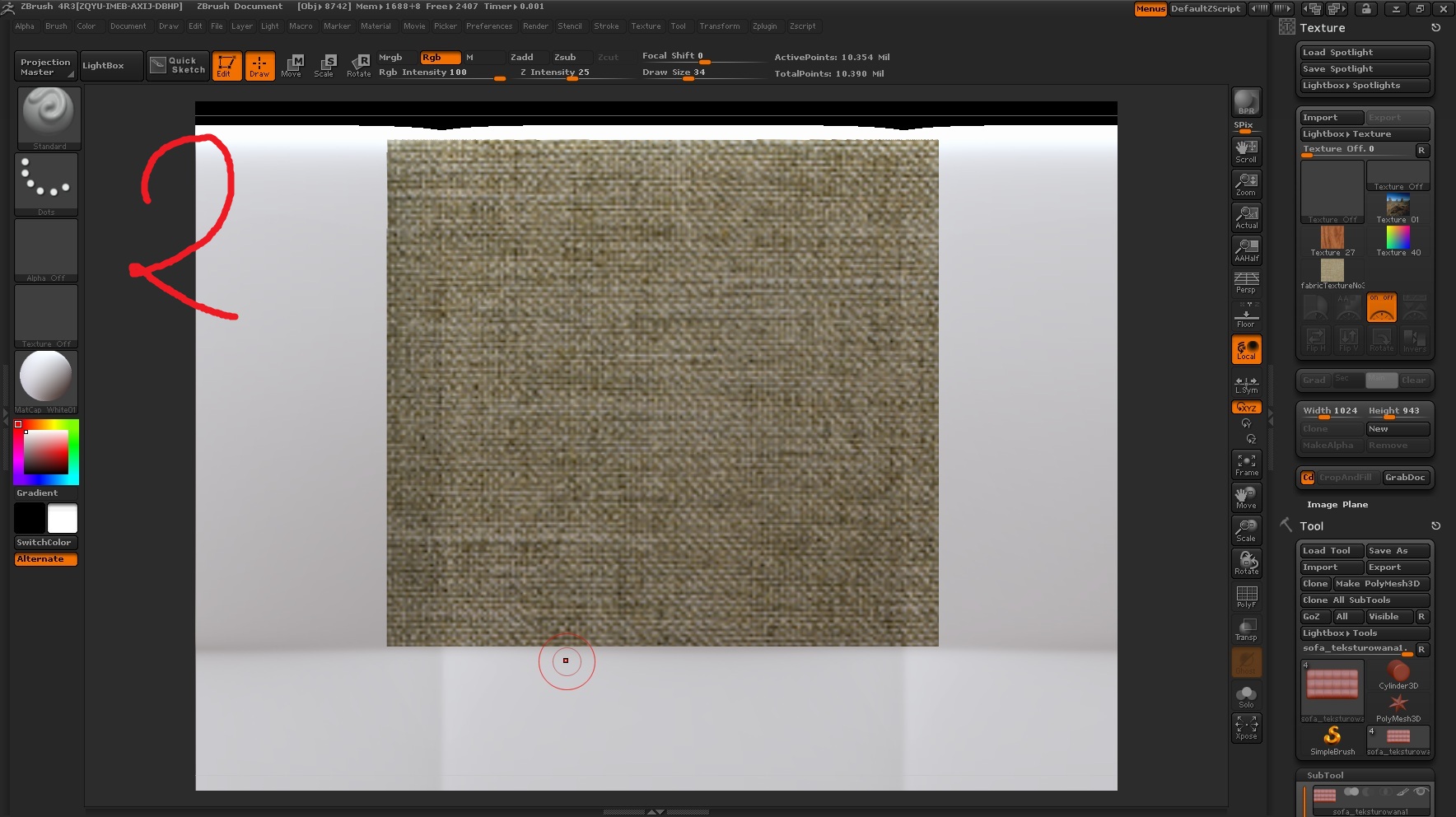Open the Texture Off selector on left shelf
1456x817 pixels.
[46, 315]
